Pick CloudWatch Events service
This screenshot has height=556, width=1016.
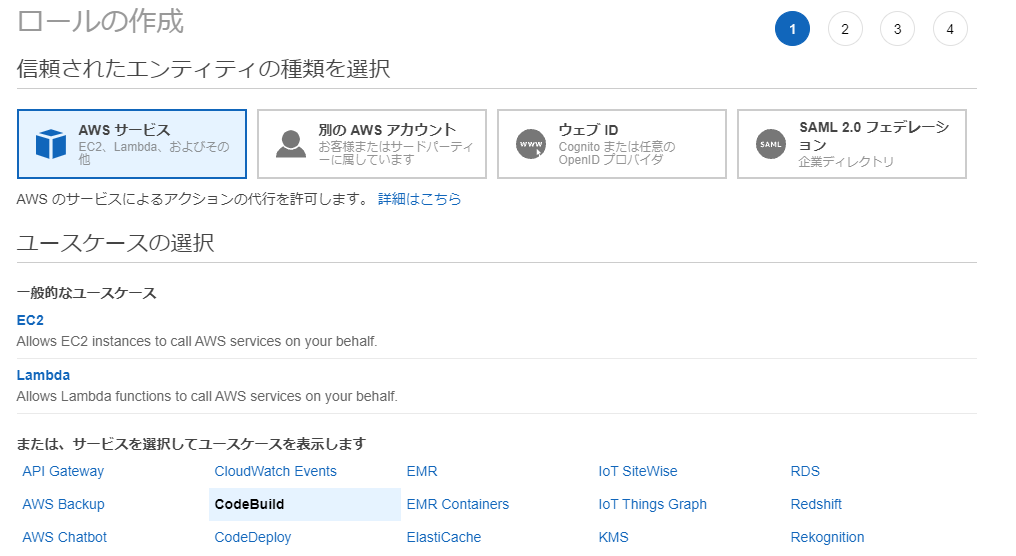coord(275,471)
